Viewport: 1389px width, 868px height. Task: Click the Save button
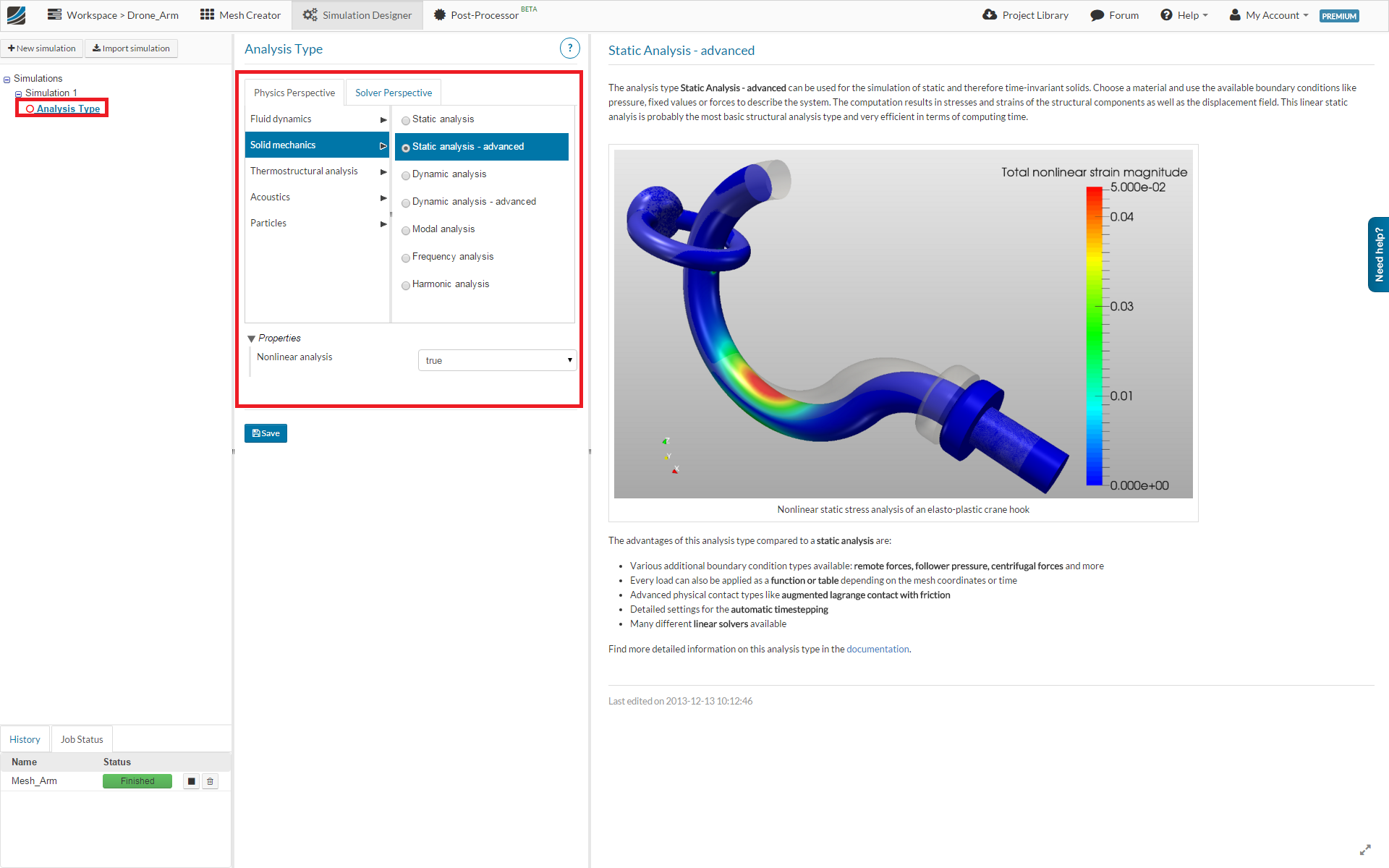[x=266, y=433]
